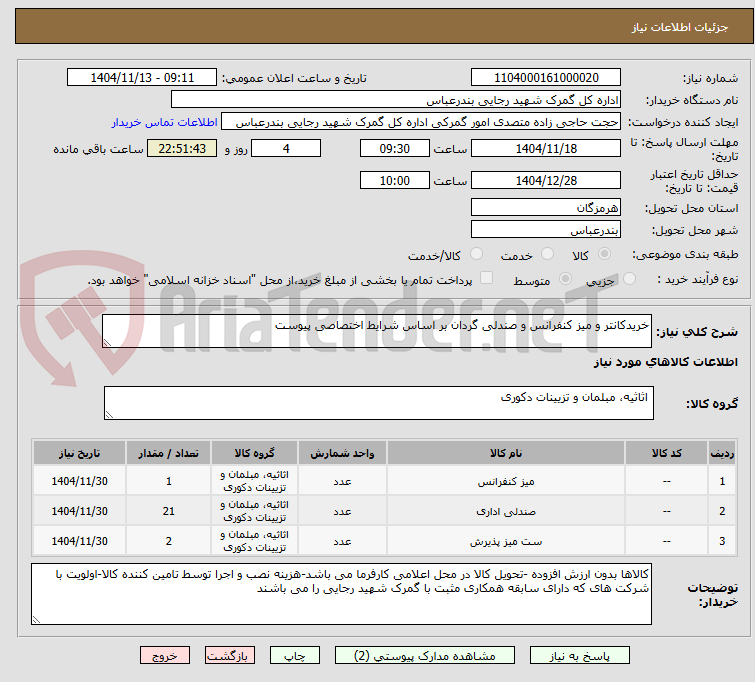Viewport: 755px width, 682px height.
Task: Click the تاریخ نیاز column header
Action: click(x=79, y=453)
